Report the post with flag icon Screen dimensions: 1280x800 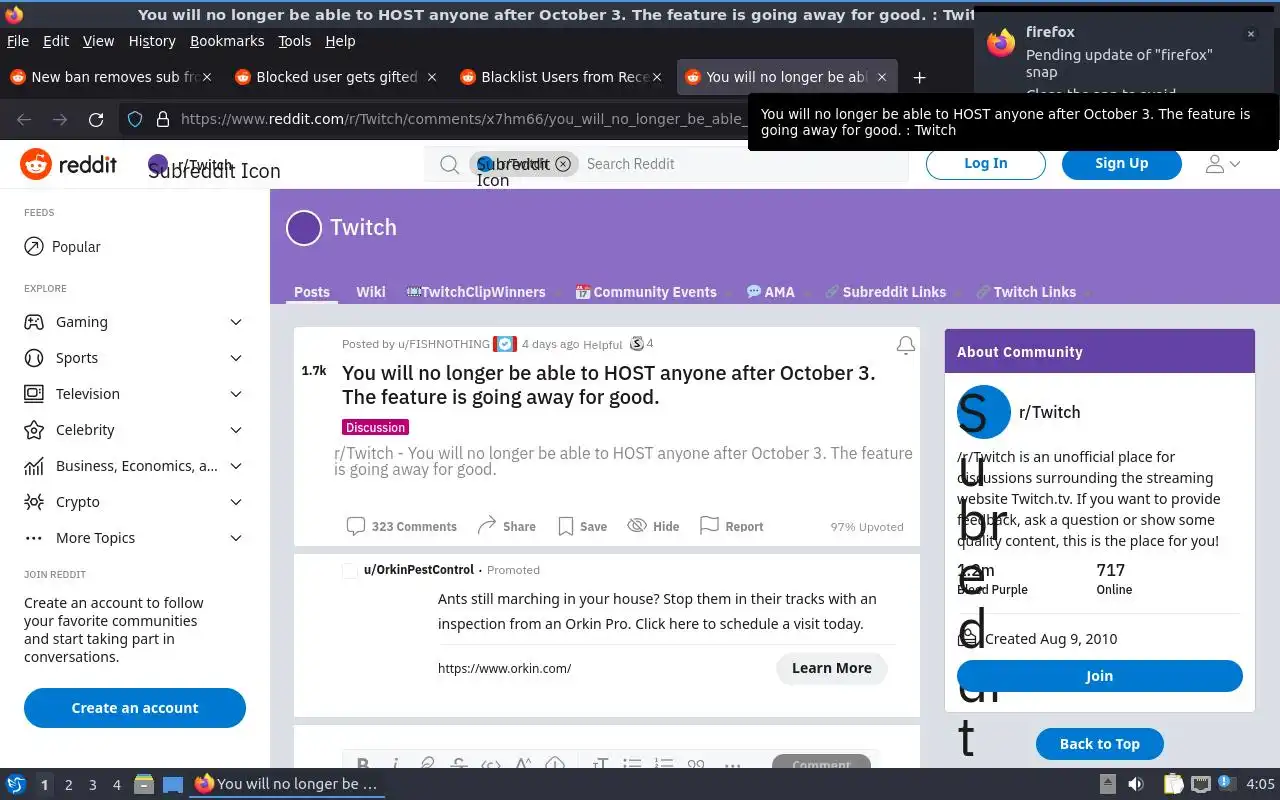[731, 526]
